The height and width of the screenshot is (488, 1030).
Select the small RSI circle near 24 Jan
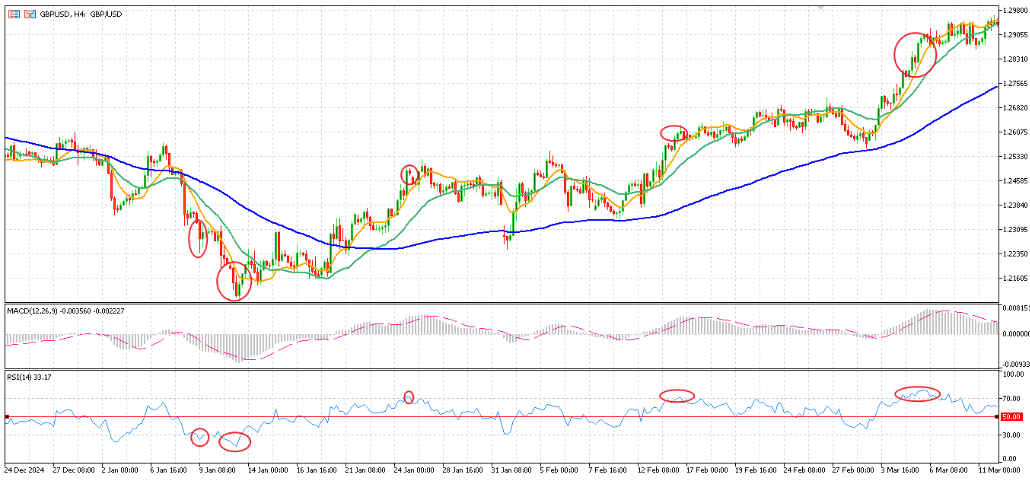pyautogui.click(x=408, y=397)
